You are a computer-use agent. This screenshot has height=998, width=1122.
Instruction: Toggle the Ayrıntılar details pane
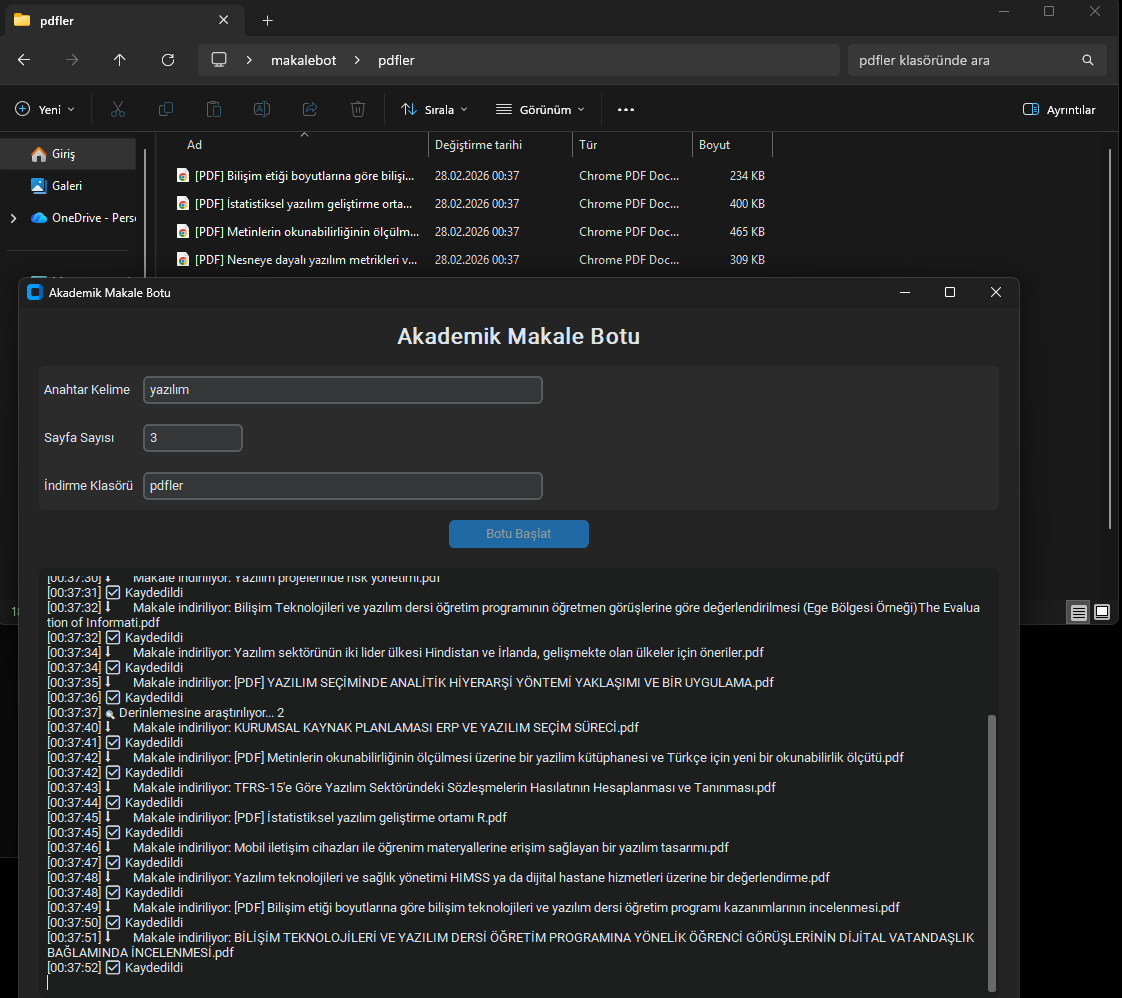tap(1059, 109)
